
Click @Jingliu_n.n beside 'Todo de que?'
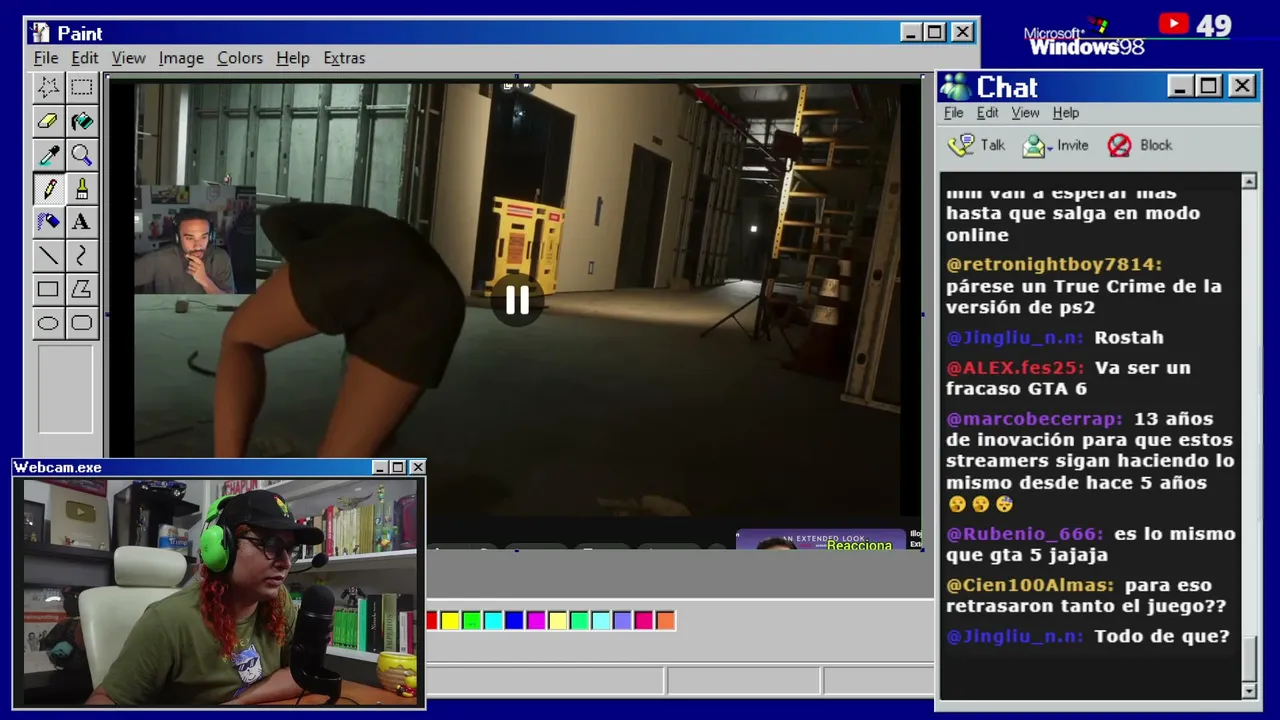(1015, 636)
